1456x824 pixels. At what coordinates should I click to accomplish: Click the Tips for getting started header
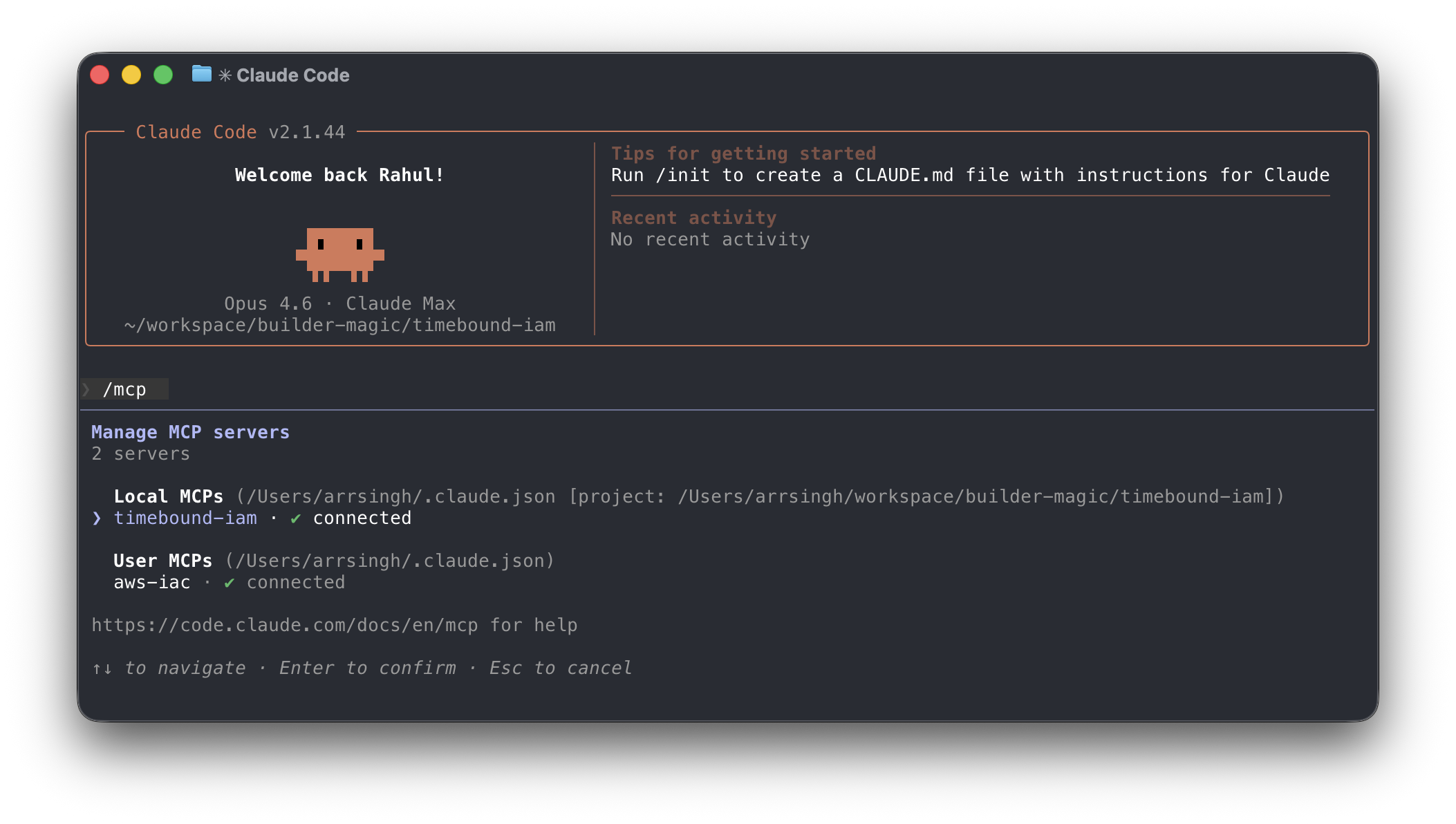click(x=743, y=153)
